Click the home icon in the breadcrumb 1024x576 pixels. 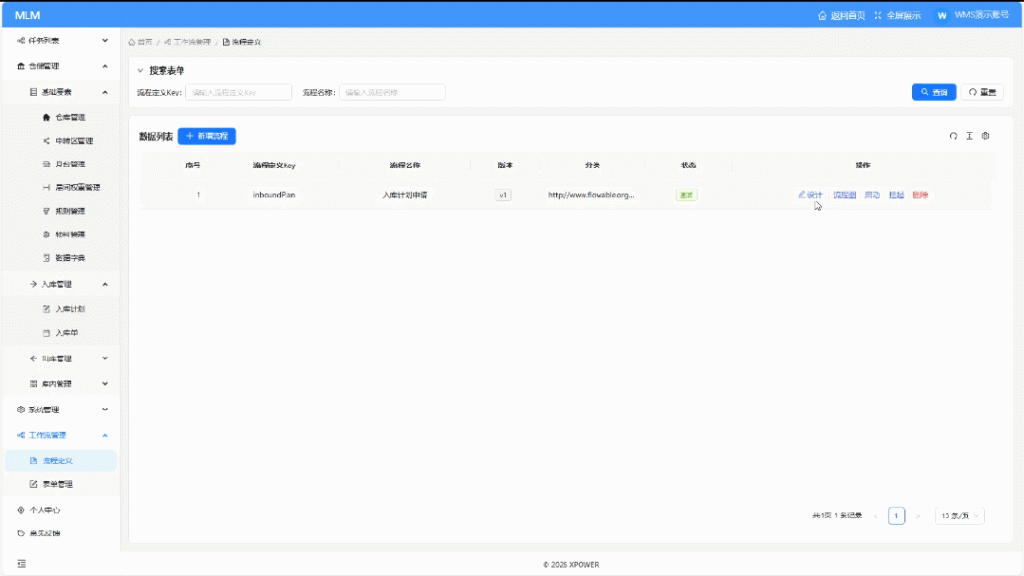[132, 42]
